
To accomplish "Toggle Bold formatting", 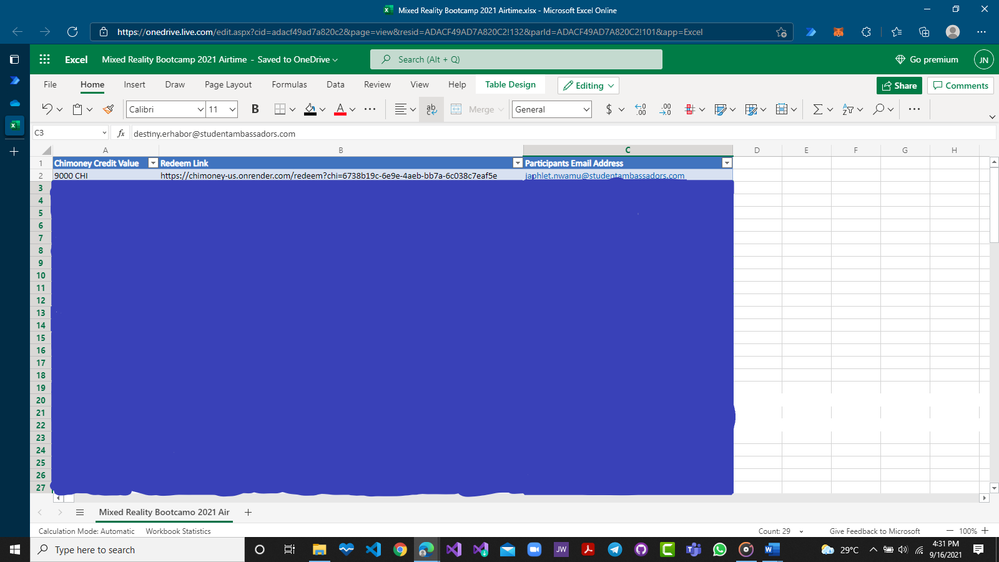I will tap(255, 109).
